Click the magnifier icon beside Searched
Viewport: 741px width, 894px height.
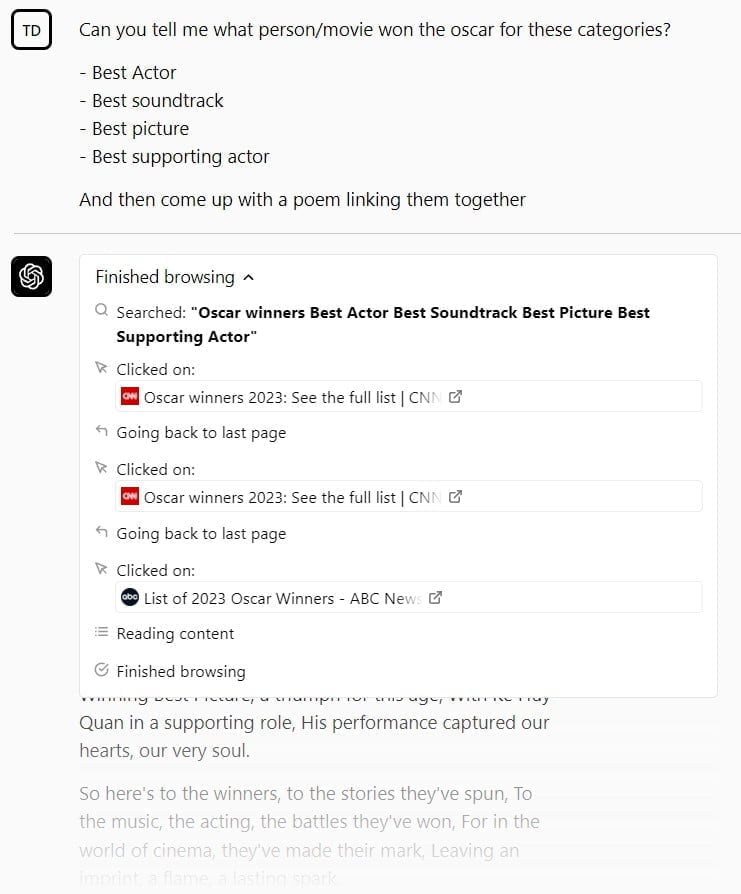(101, 311)
